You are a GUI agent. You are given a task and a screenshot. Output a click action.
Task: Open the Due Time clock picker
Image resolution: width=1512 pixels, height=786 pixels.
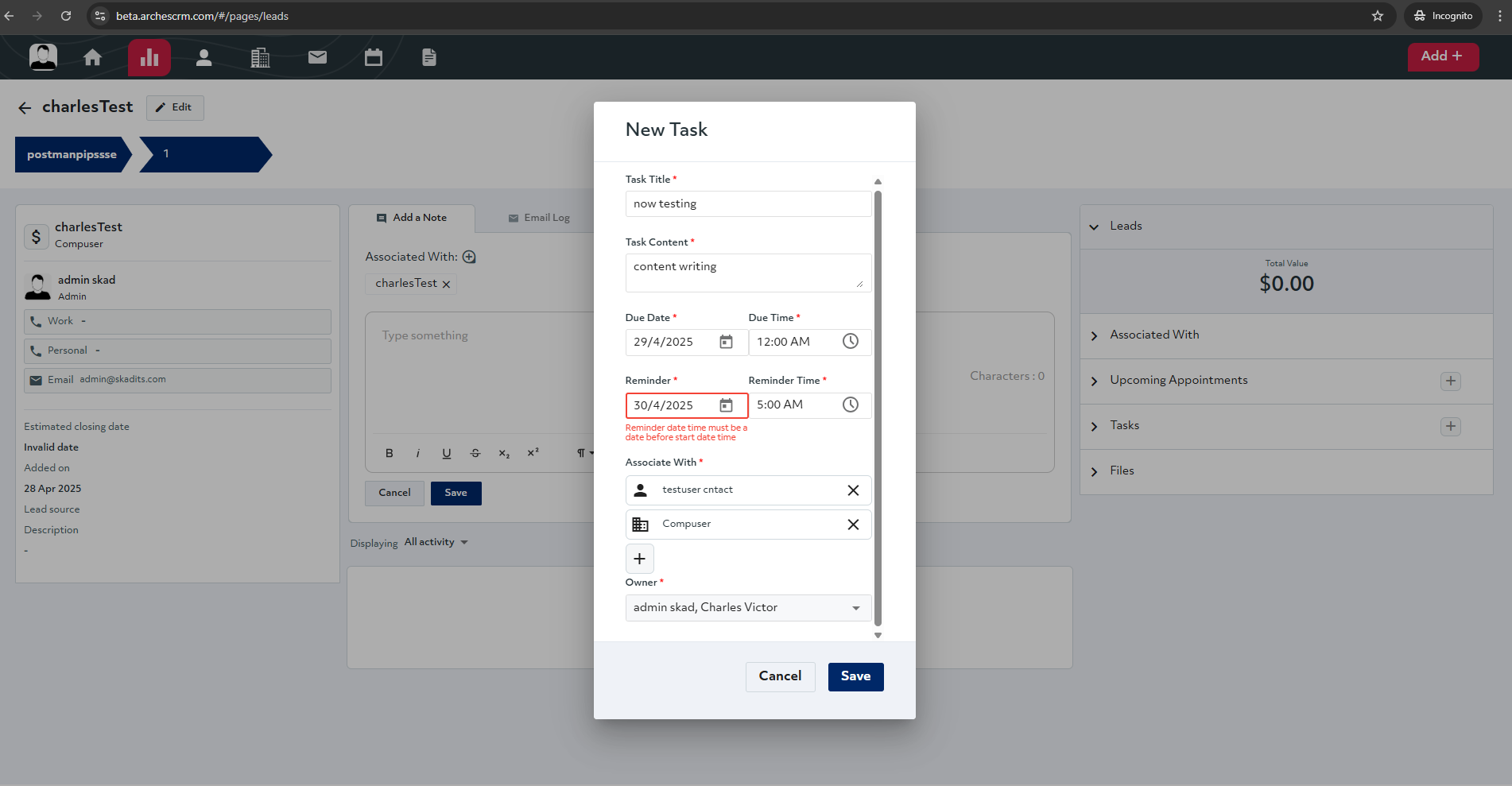coord(850,342)
